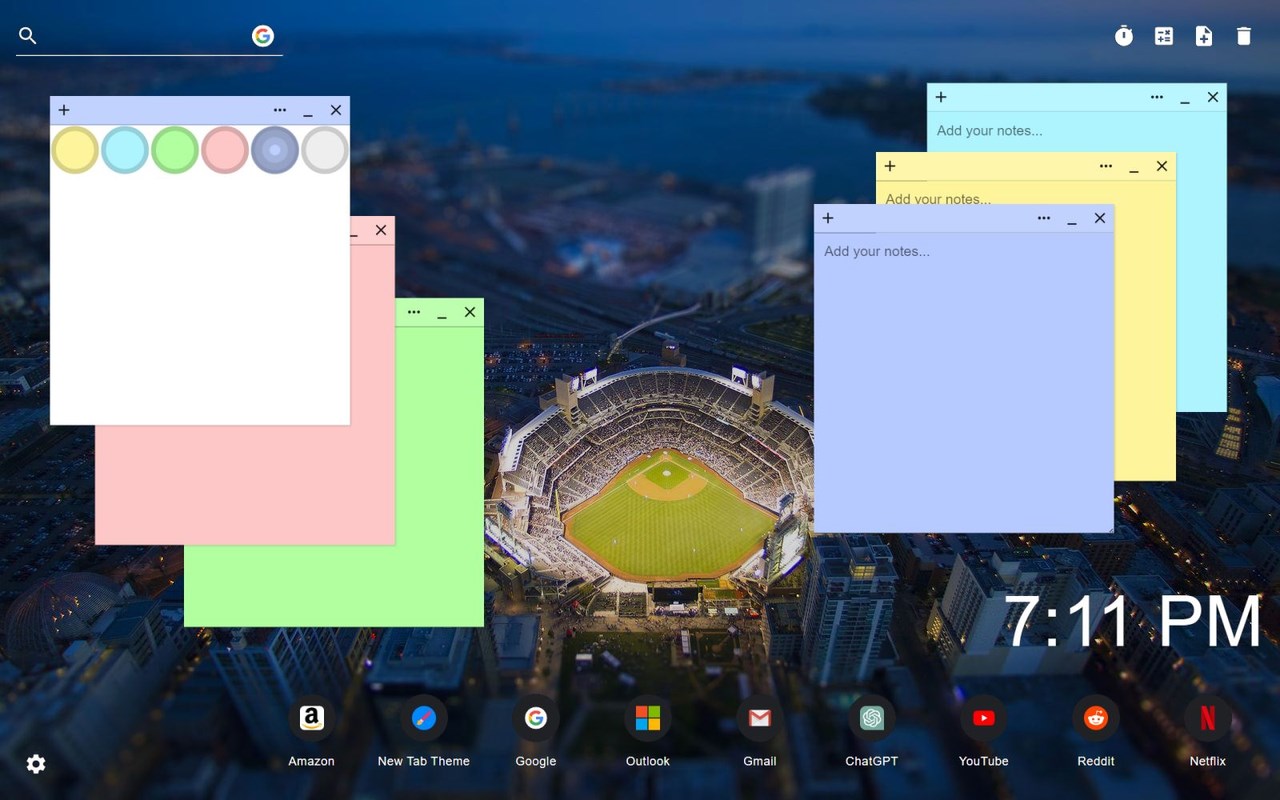Click the purple note's corner resize handle
Screen dimensions: 1280x800
pyautogui.click(x=1108, y=527)
